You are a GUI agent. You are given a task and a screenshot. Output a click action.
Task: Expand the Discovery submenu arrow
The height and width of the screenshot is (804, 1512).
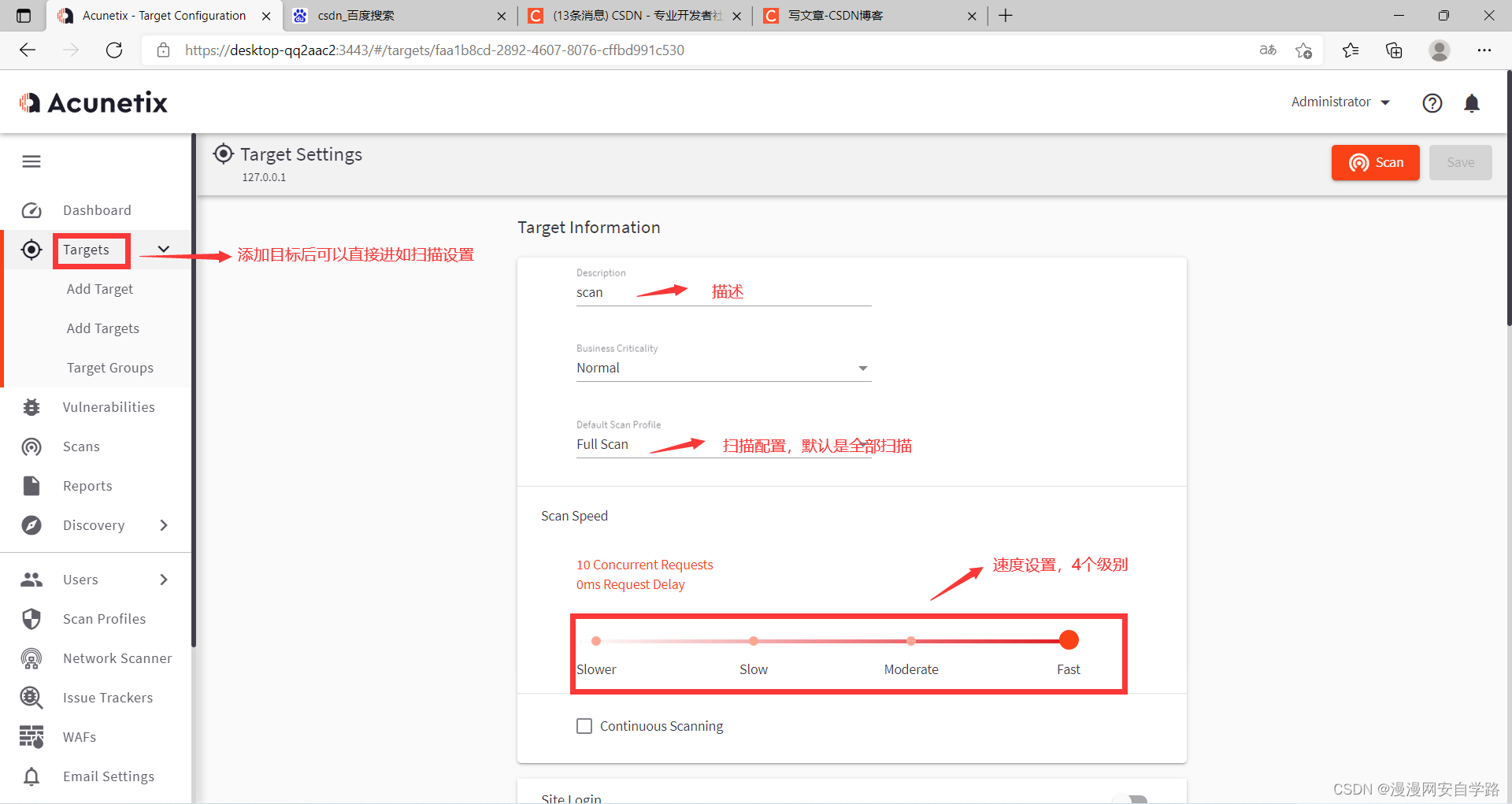(164, 525)
